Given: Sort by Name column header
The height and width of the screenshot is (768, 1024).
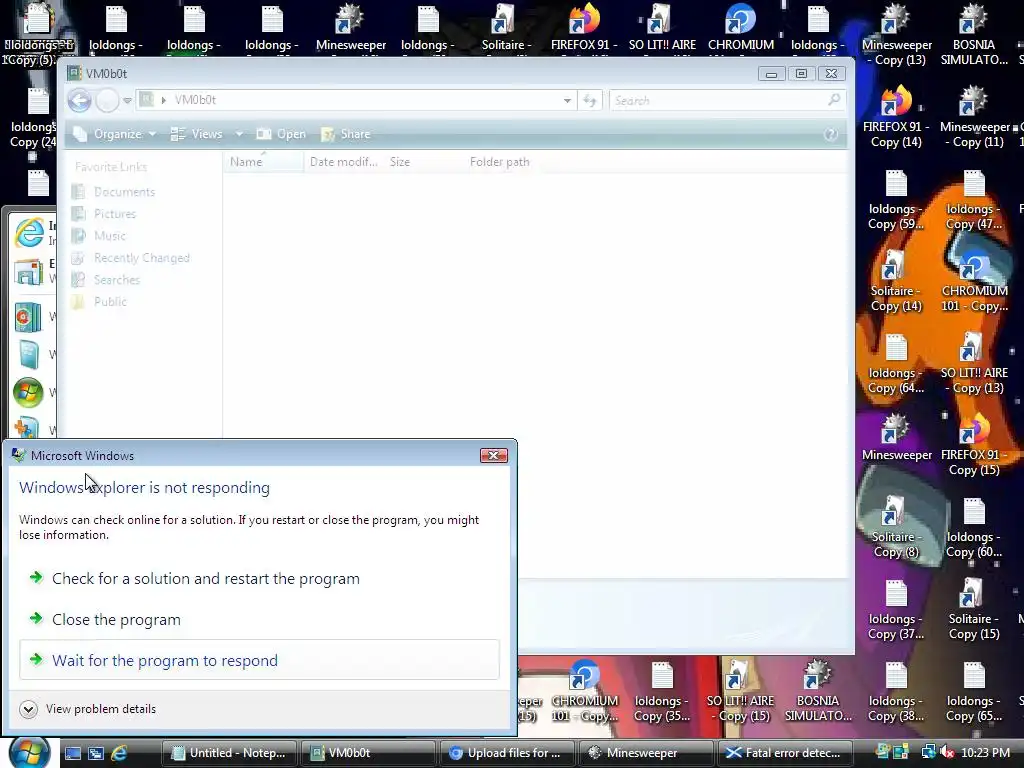Looking at the screenshot, I should click(263, 162).
